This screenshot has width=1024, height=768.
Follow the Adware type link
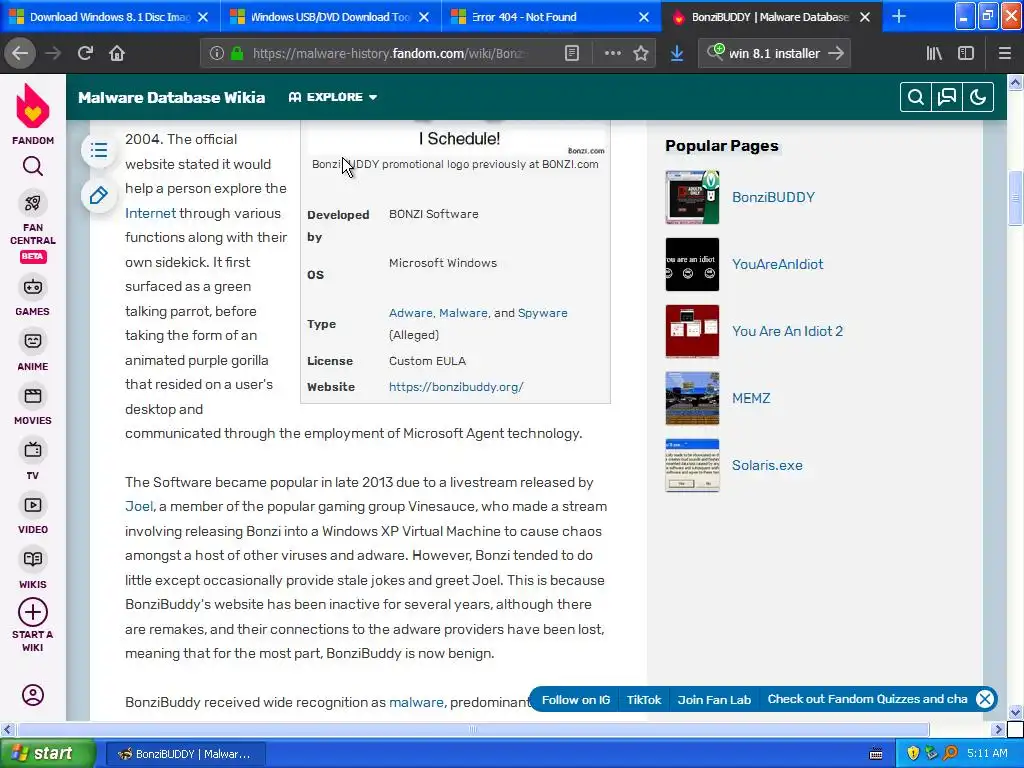click(411, 313)
